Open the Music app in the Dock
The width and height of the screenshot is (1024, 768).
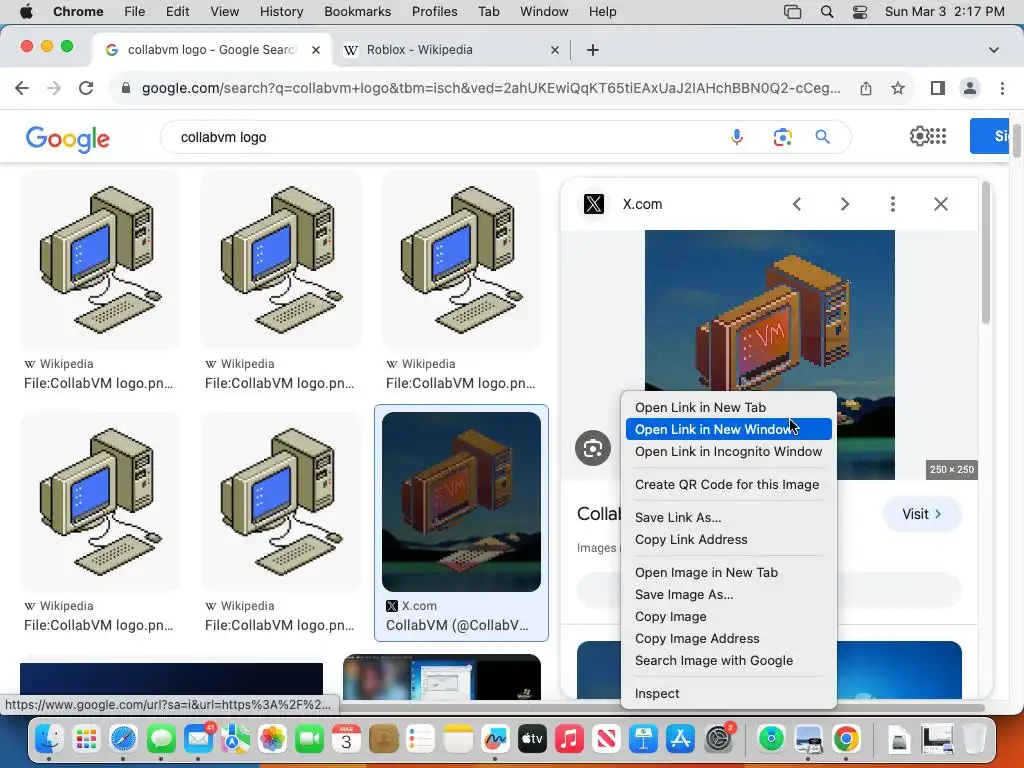(569, 739)
